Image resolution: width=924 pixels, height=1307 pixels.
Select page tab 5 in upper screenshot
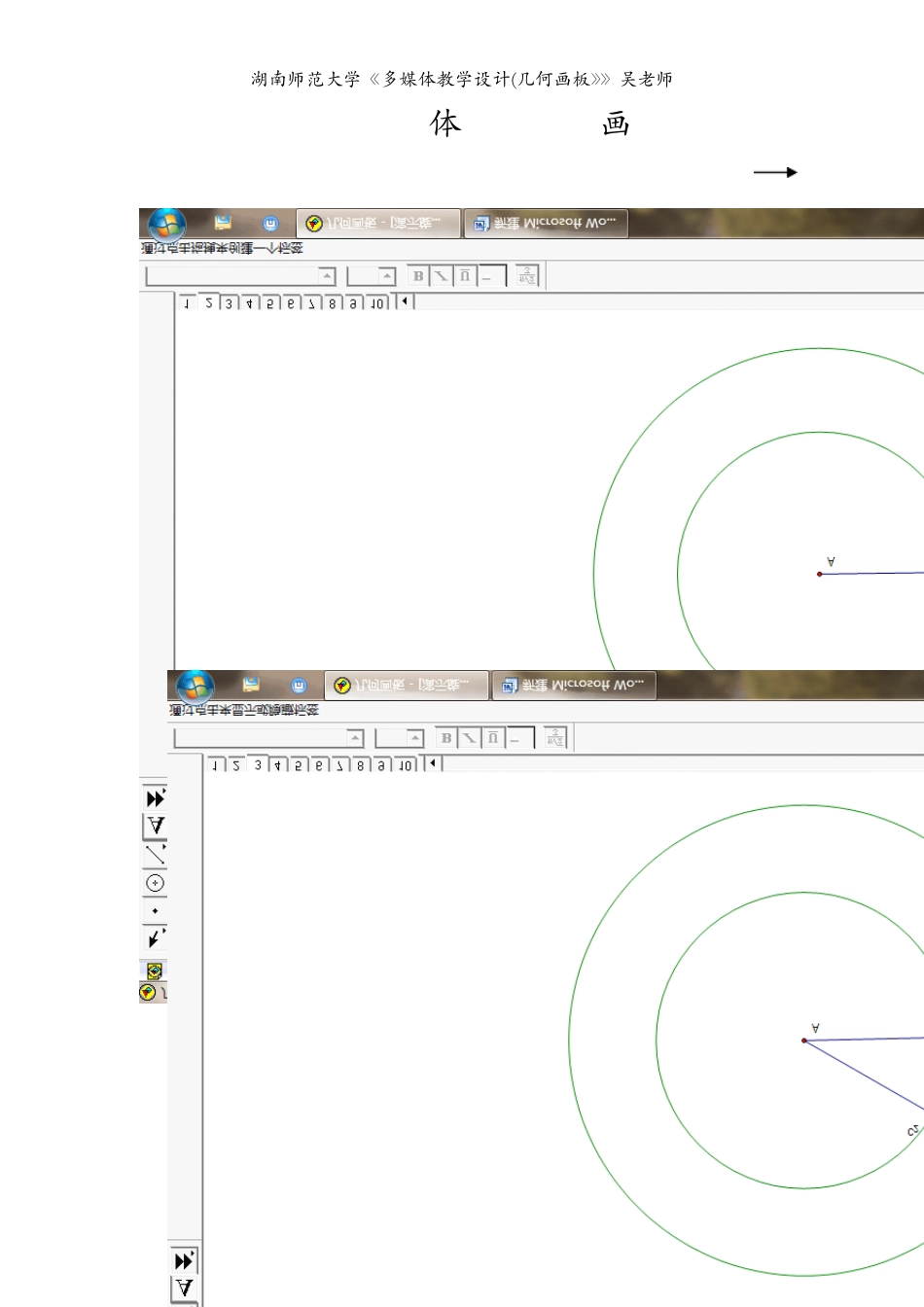tap(269, 303)
